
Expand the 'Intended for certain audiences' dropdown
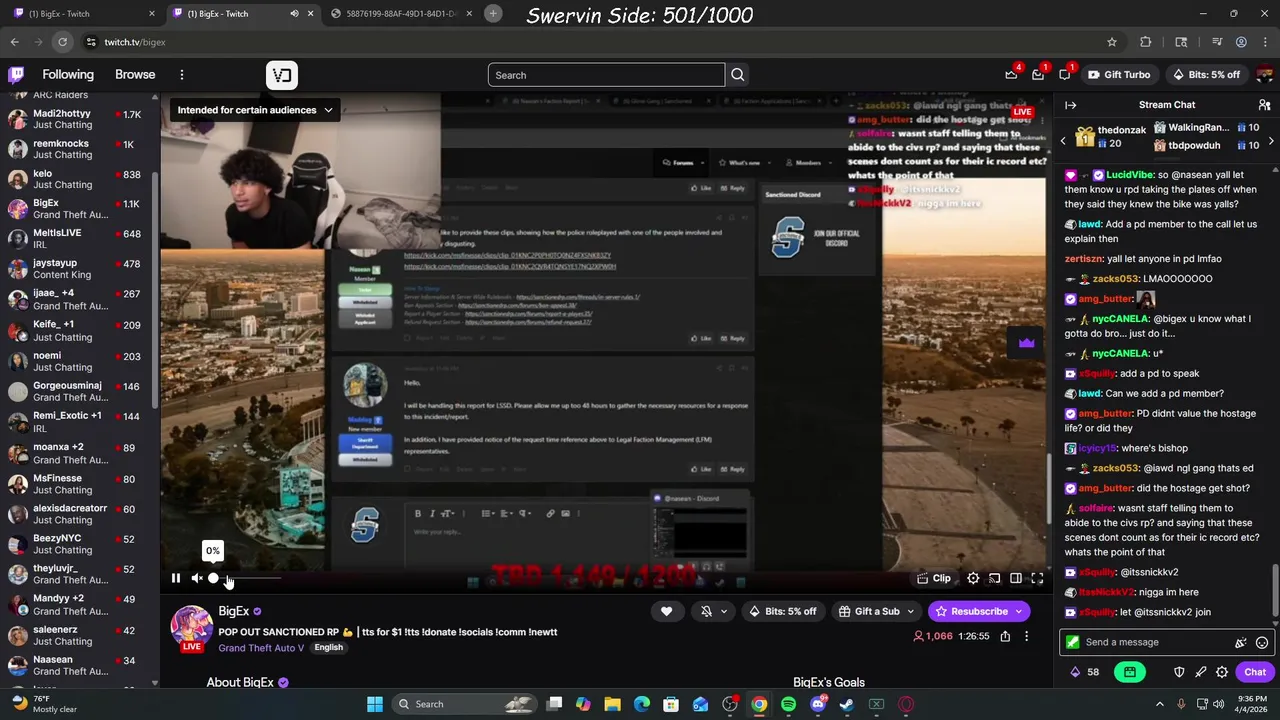[255, 110]
